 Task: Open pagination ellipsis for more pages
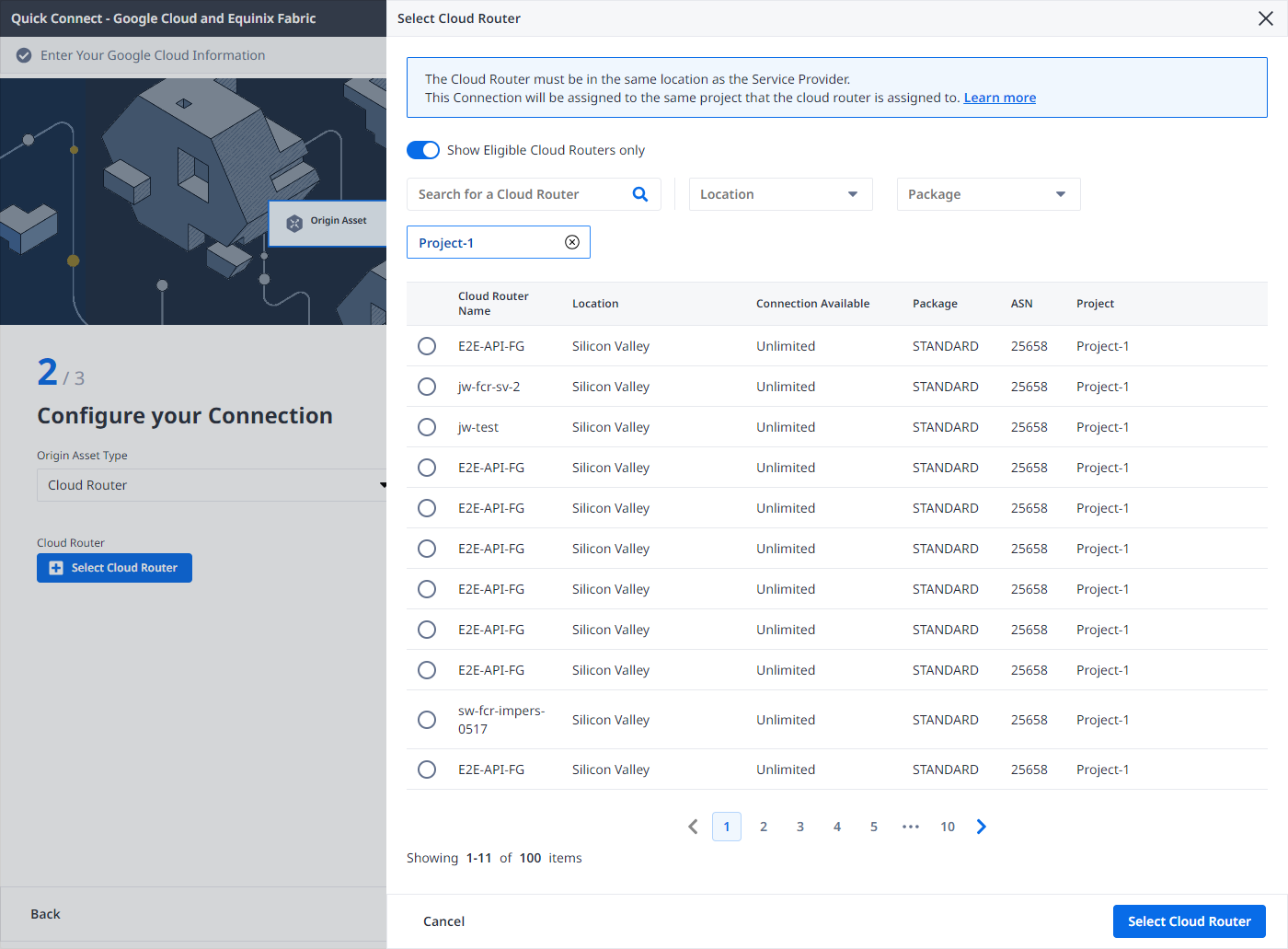point(911,827)
